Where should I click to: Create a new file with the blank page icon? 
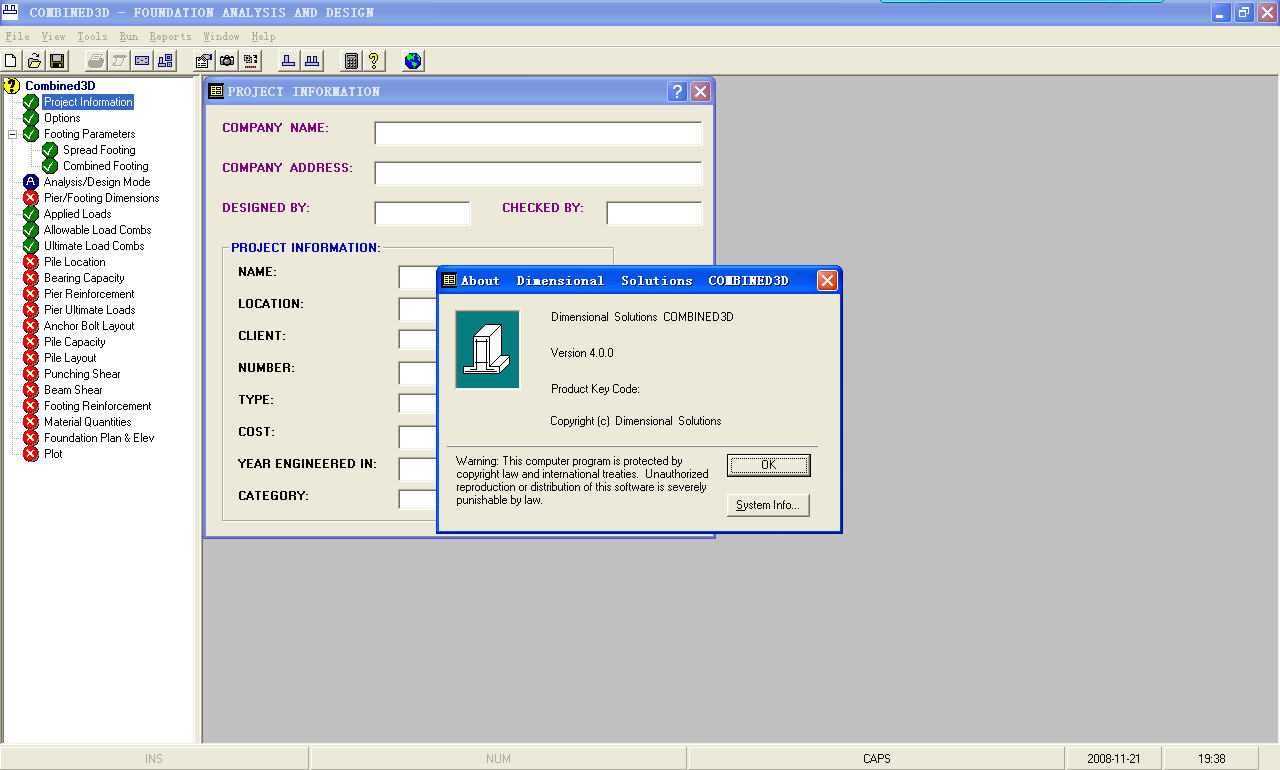(11, 61)
